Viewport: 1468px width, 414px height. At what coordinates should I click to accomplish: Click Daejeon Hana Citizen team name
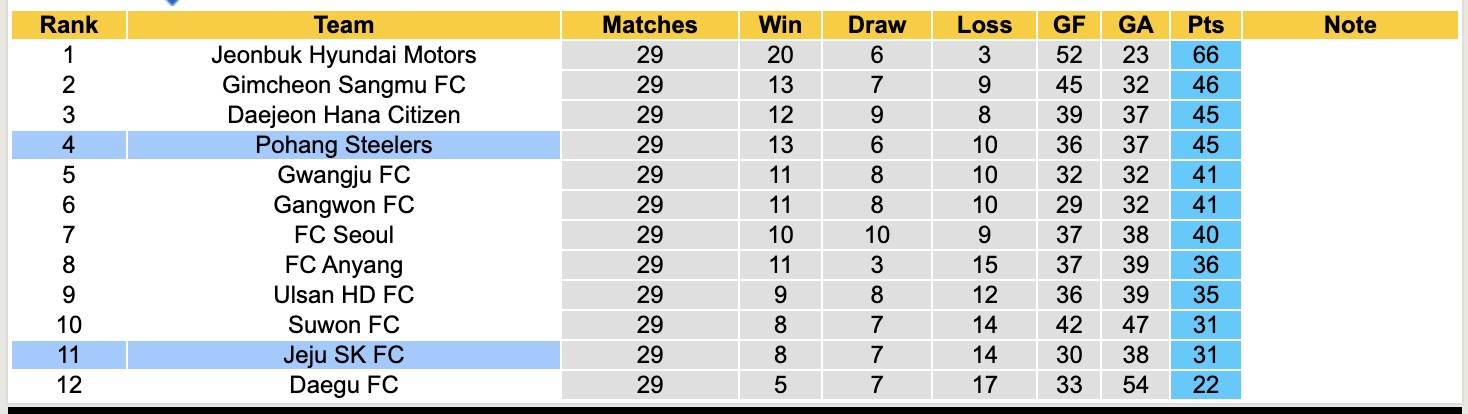[x=343, y=115]
